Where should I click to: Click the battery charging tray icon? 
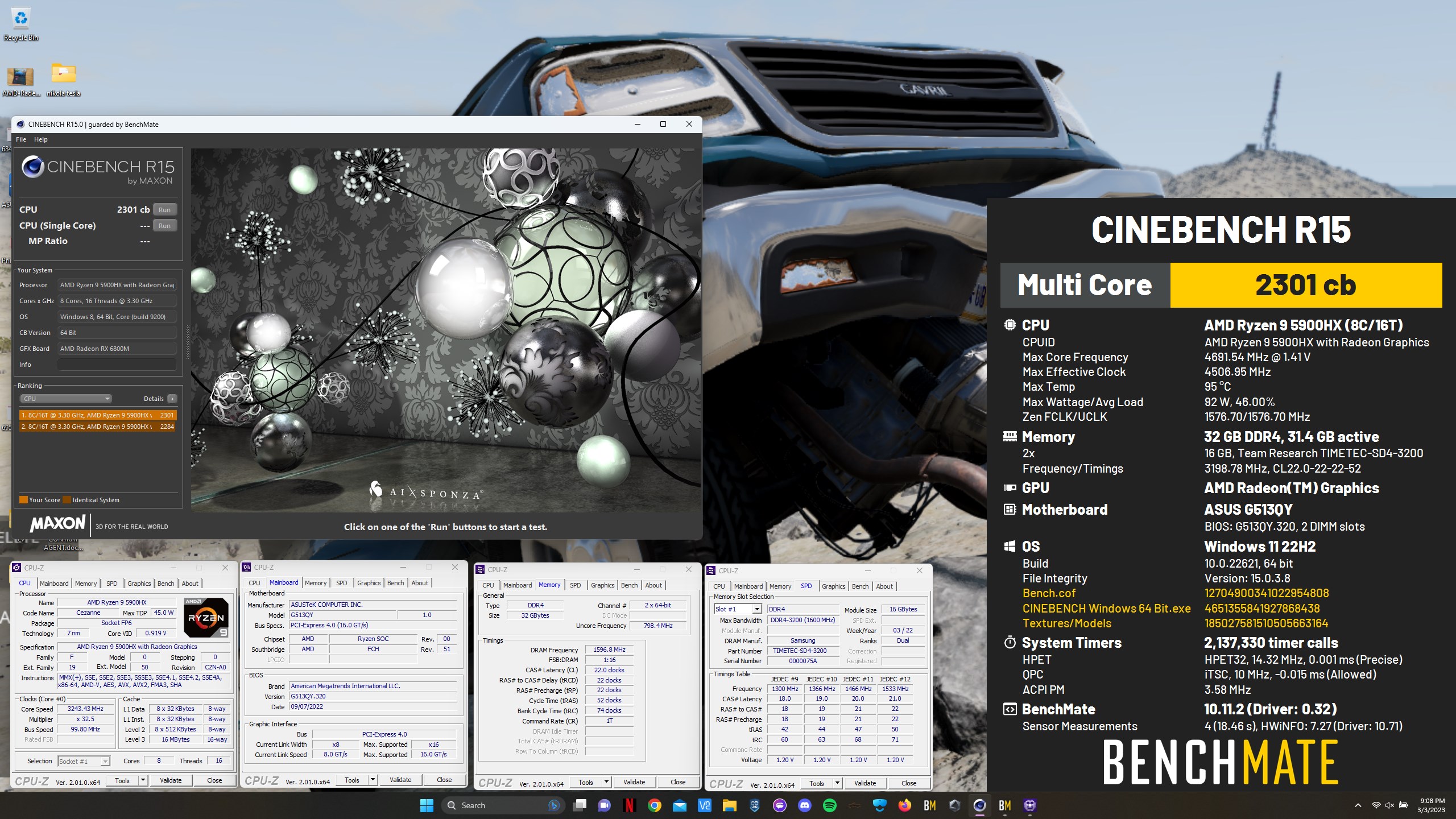point(1404,805)
